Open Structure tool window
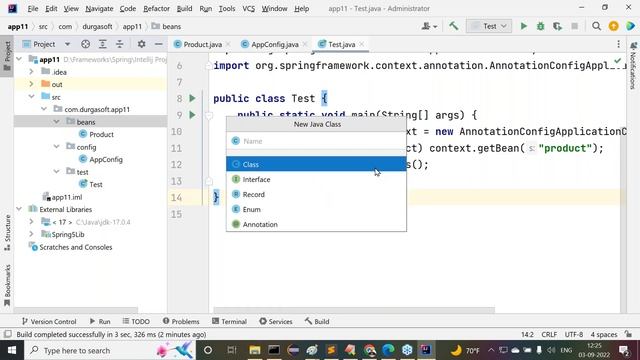 coord(7,233)
